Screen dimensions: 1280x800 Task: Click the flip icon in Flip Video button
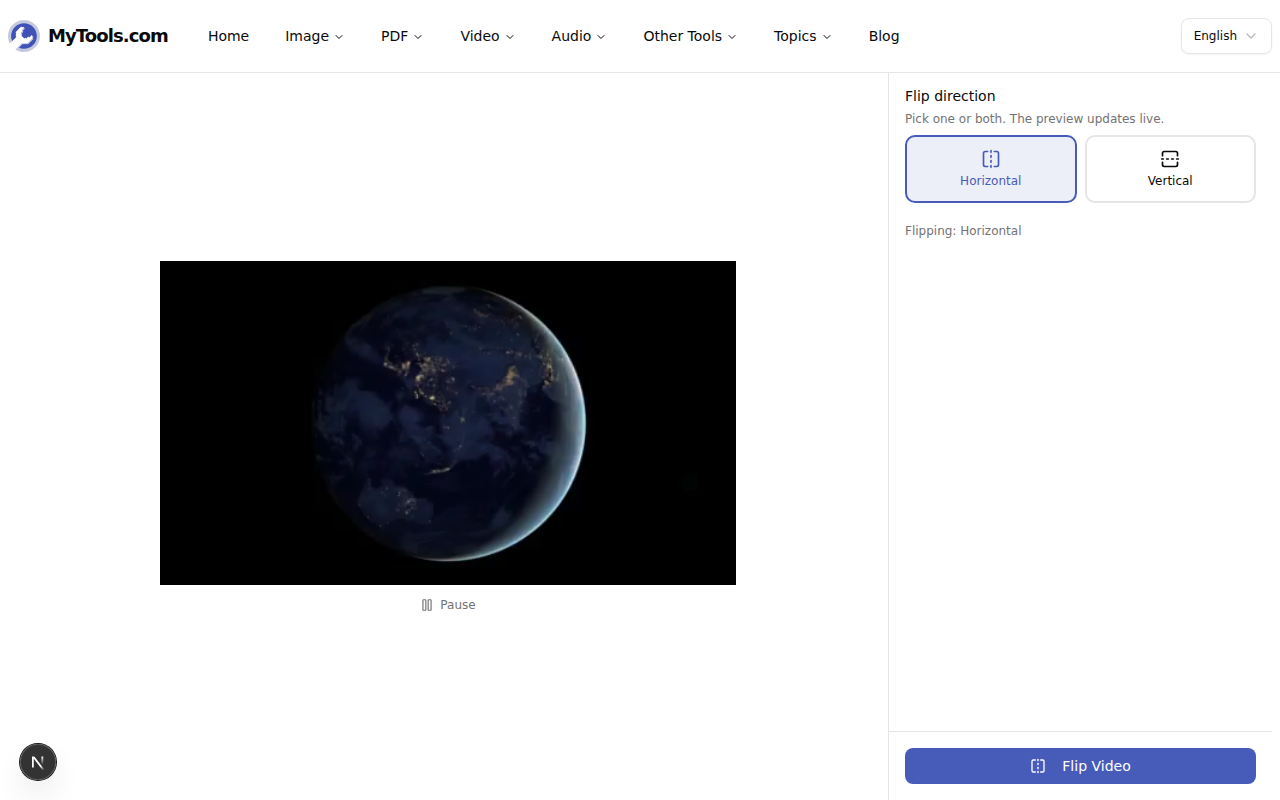[x=1038, y=766]
